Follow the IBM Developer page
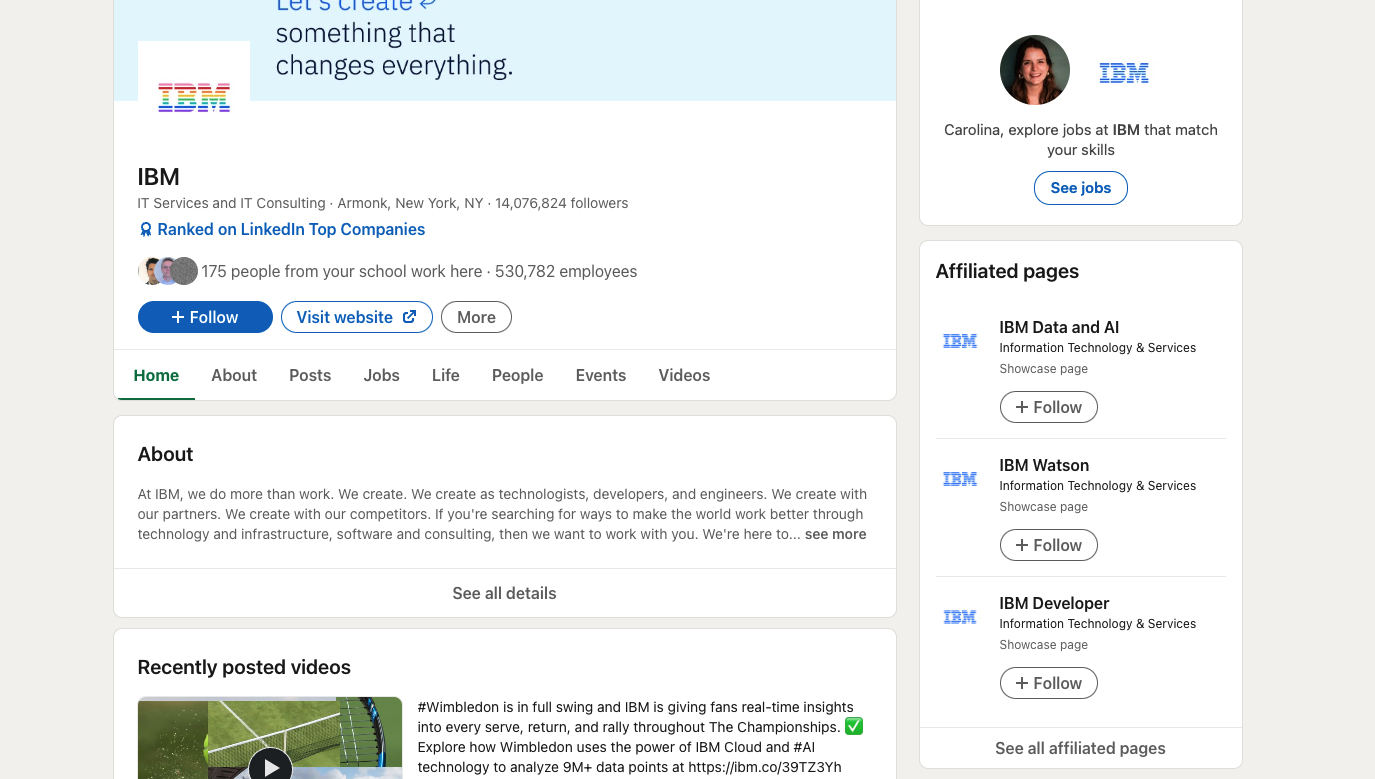Image resolution: width=1375 pixels, height=779 pixels. (x=1048, y=683)
